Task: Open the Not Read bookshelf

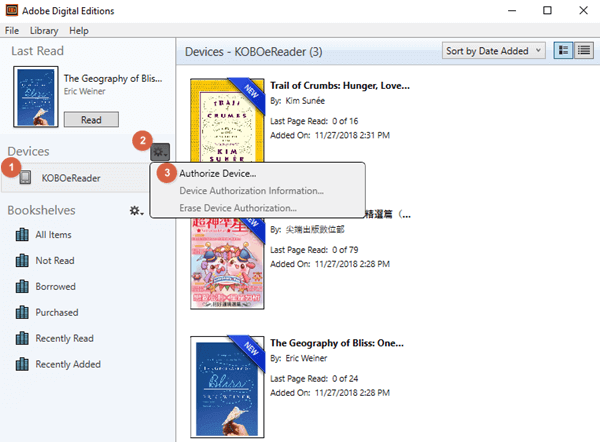Action: click(x=55, y=261)
